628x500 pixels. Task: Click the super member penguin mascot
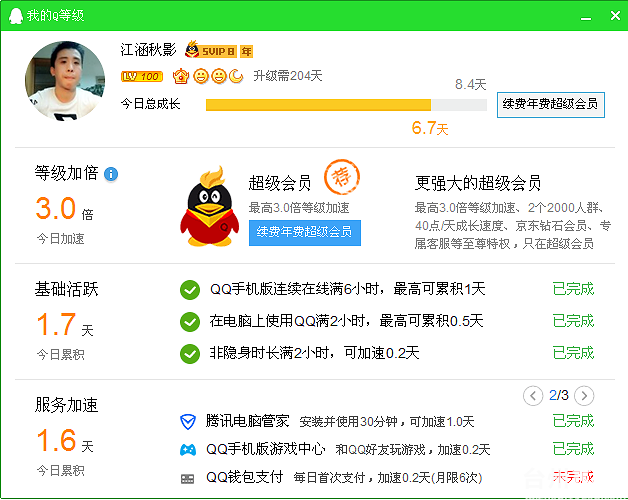pyautogui.click(x=209, y=206)
